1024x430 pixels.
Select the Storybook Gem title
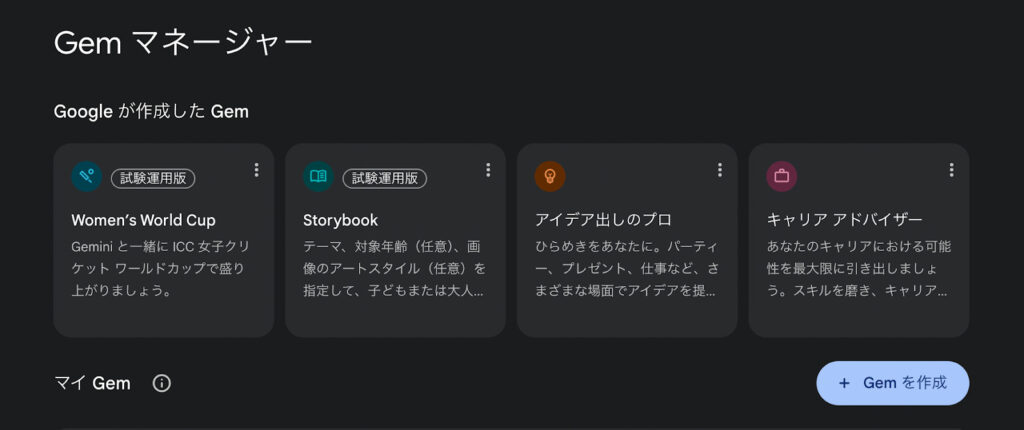point(340,220)
